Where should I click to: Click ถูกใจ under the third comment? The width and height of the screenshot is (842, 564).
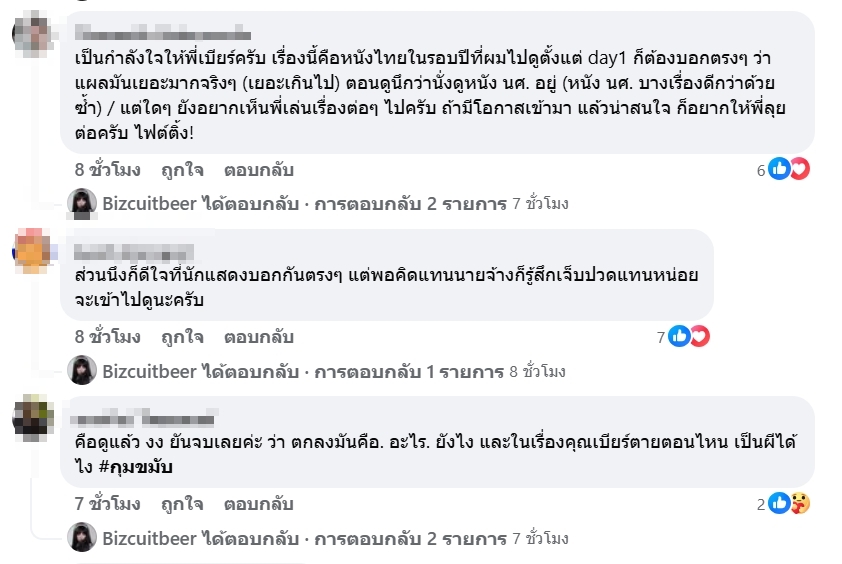click(182, 504)
